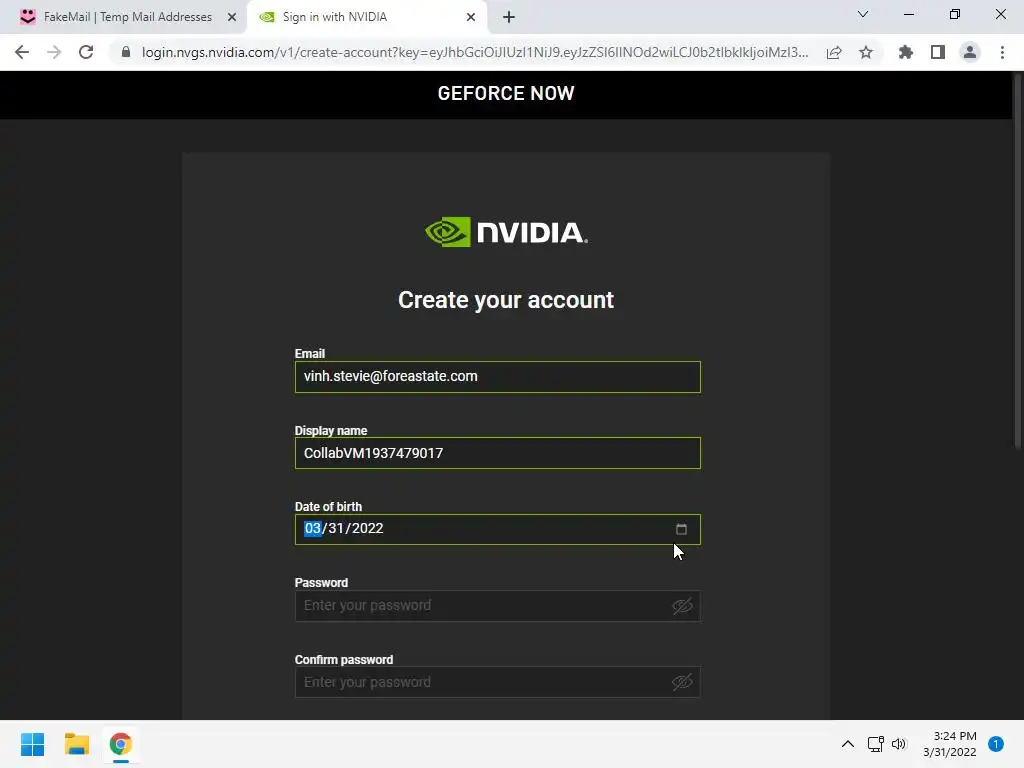Viewport: 1024px width, 768px height.
Task: Open the browser side panel
Action: click(x=938, y=52)
